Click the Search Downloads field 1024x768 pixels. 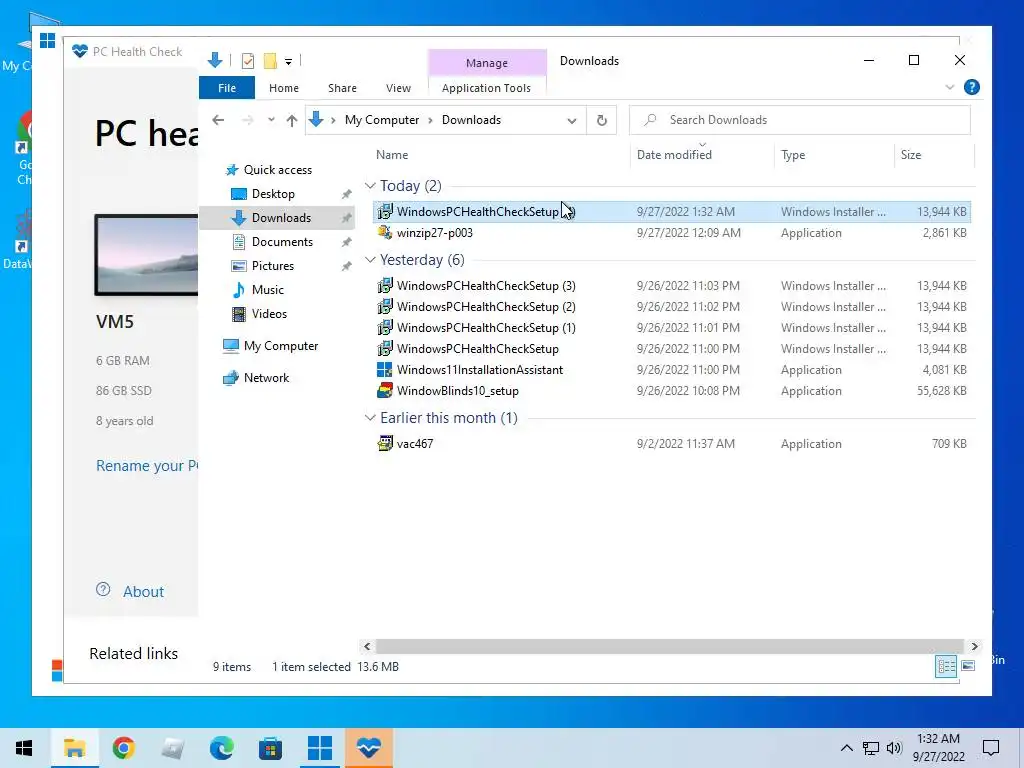(800, 120)
